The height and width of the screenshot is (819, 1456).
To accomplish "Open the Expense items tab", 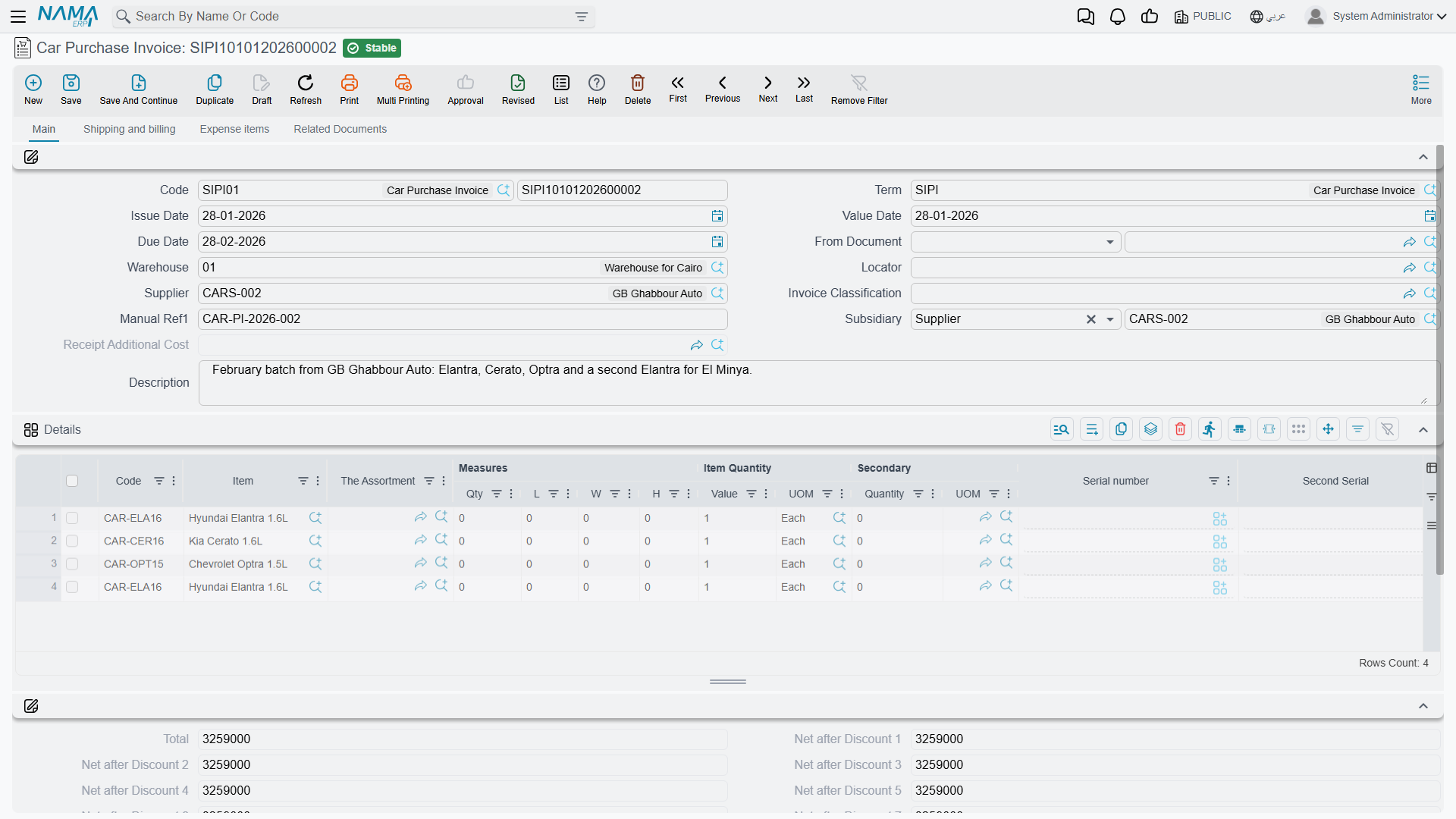I will [x=234, y=129].
